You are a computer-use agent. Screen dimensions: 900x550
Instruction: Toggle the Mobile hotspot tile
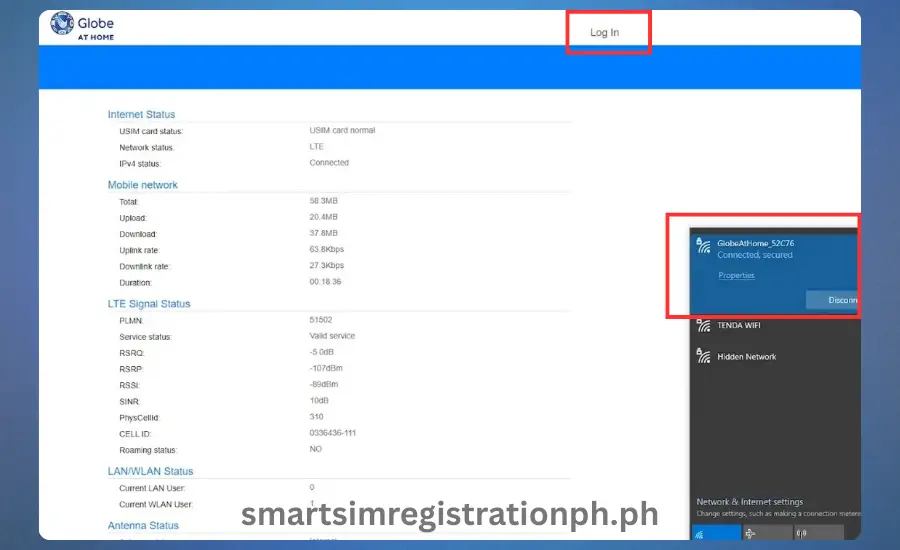tap(819, 533)
